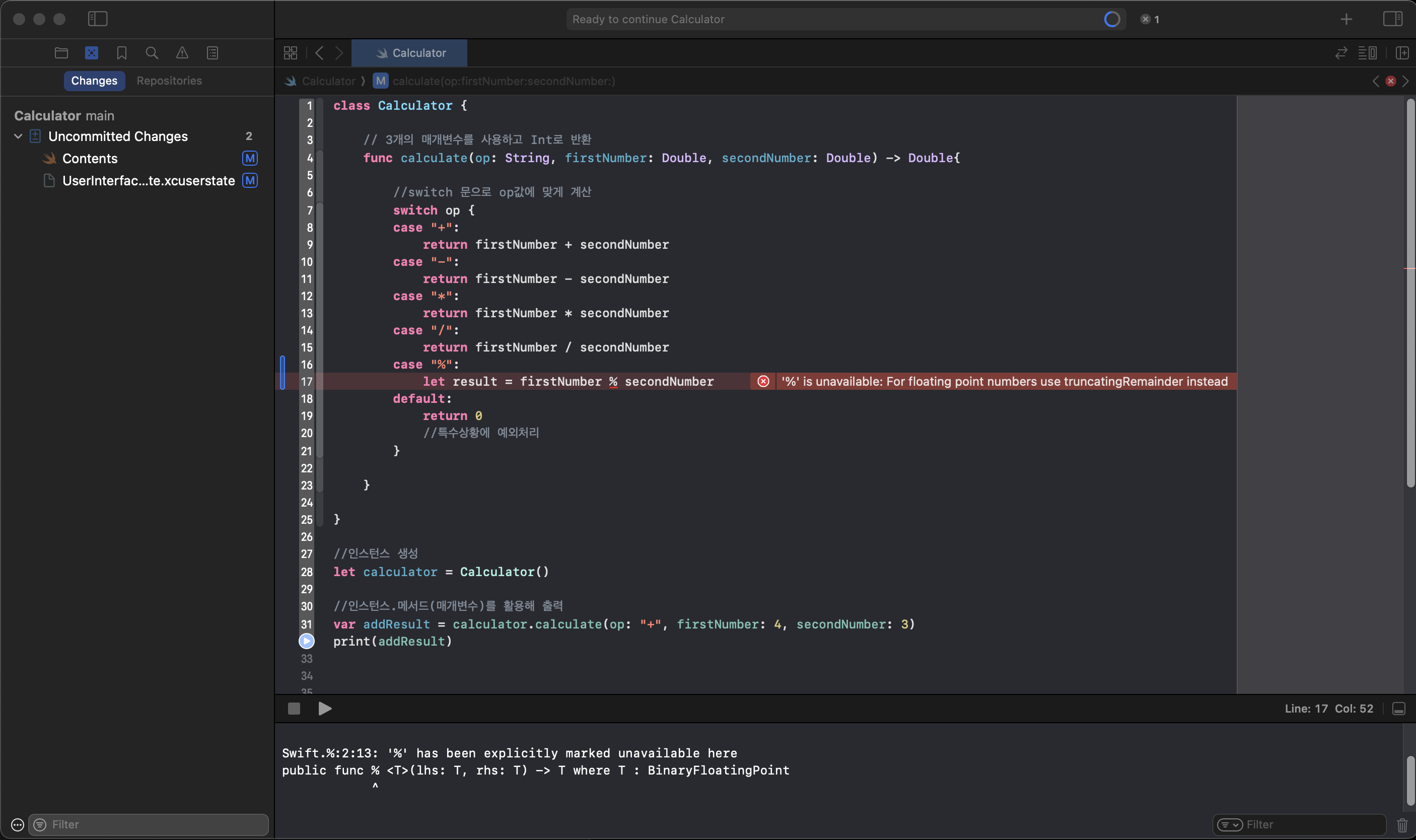Toggle the inspector panel visibility
The image size is (1416, 840).
point(1392,19)
